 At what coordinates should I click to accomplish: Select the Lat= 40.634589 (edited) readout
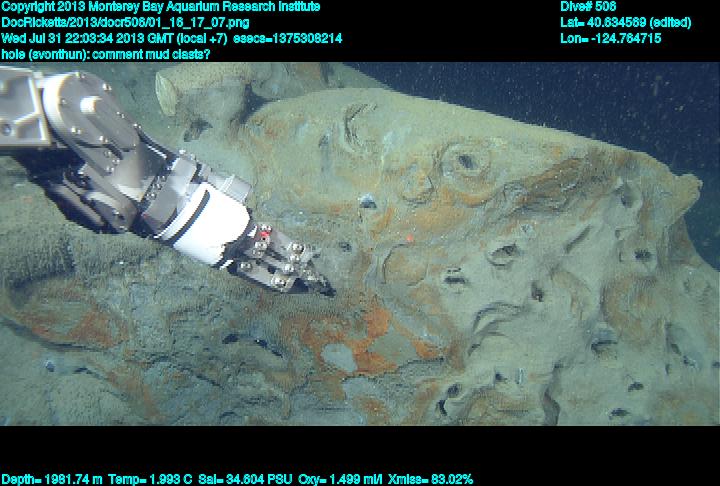coord(625,22)
